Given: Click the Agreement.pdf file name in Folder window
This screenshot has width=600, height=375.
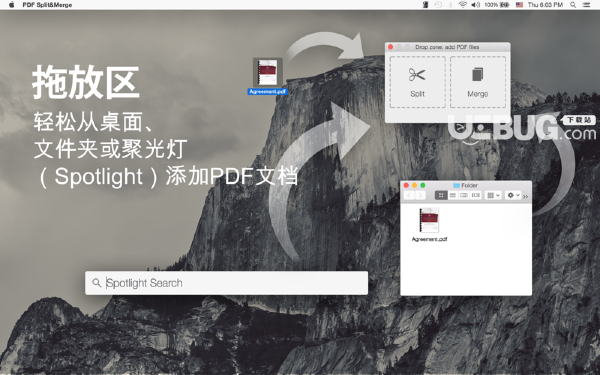Looking at the screenshot, I should click(429, 239).
